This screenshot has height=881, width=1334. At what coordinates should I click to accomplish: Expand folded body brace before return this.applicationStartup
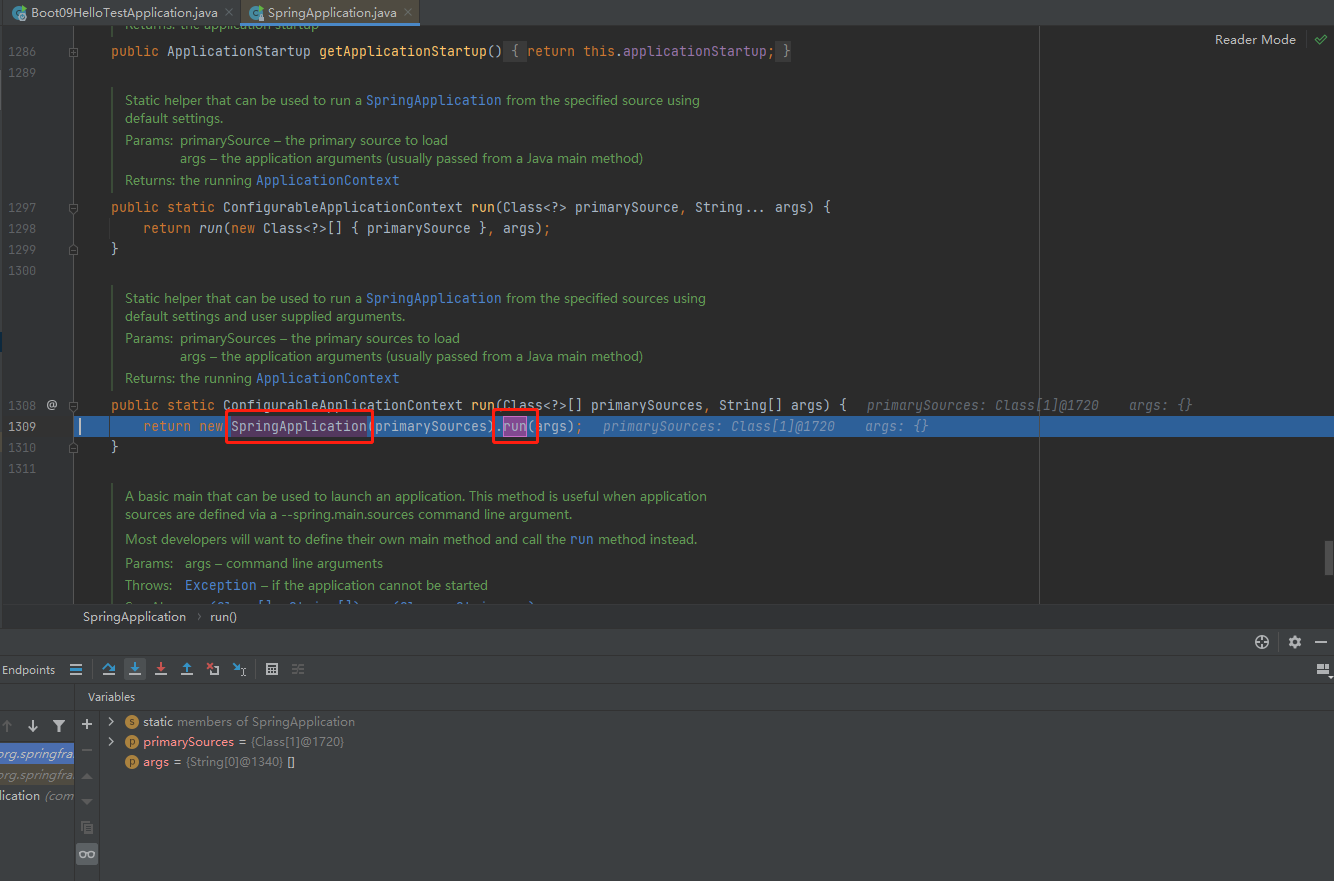point(515,51)
